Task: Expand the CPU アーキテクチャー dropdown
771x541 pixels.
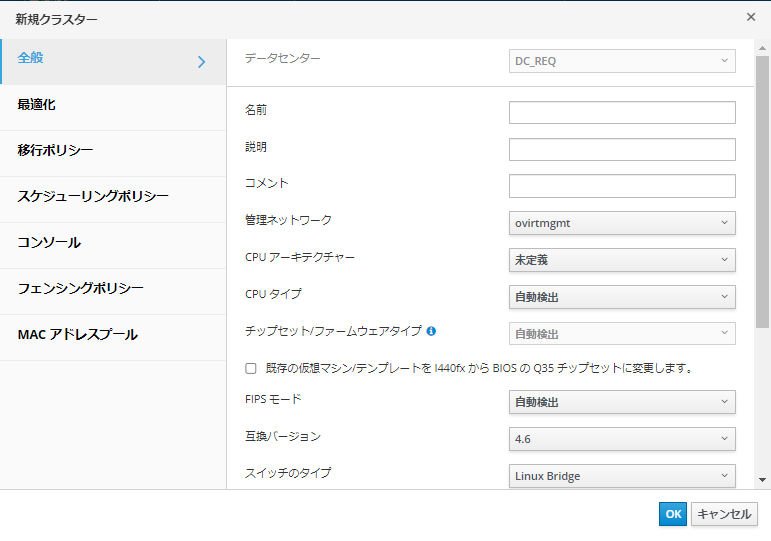Action: pyautogui.click(x=622, y=260)
